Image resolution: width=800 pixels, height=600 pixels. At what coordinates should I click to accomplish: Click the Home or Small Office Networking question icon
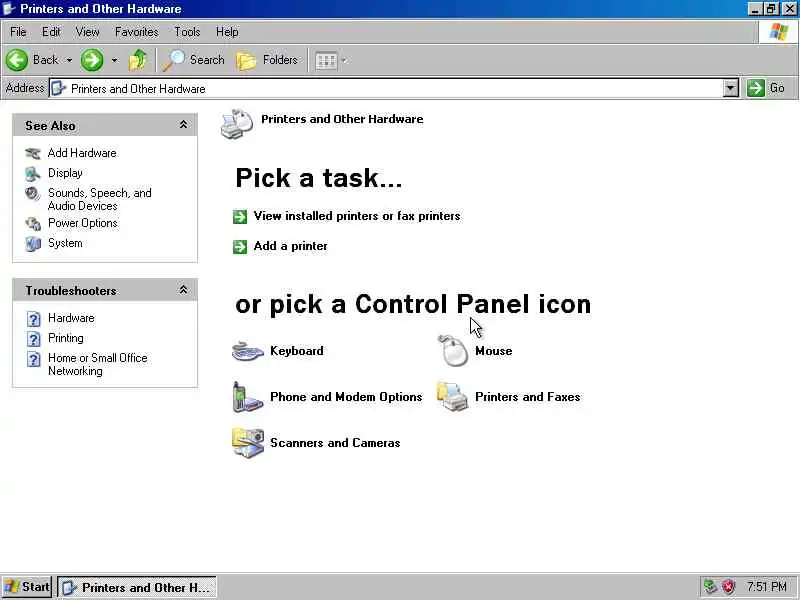coord(34,359)
